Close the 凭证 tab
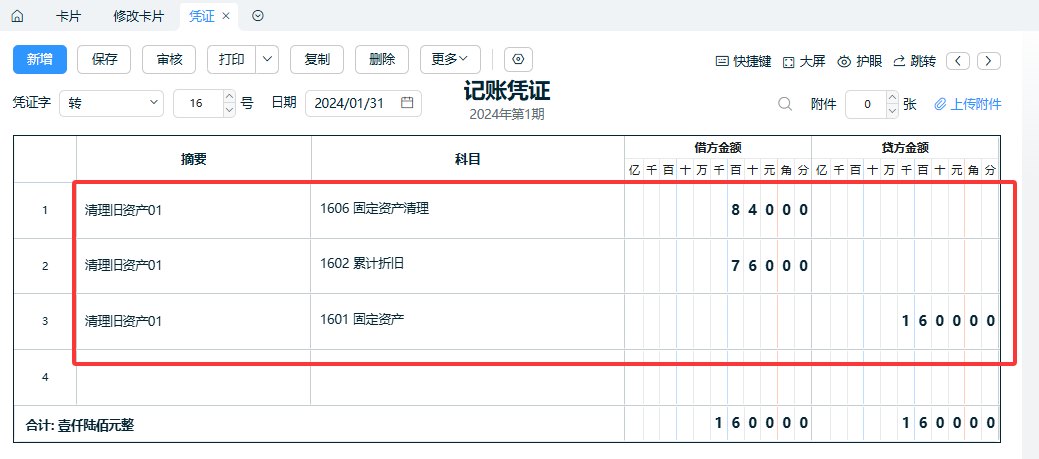Screen dimensions: 1039x459 click(226, 16)
